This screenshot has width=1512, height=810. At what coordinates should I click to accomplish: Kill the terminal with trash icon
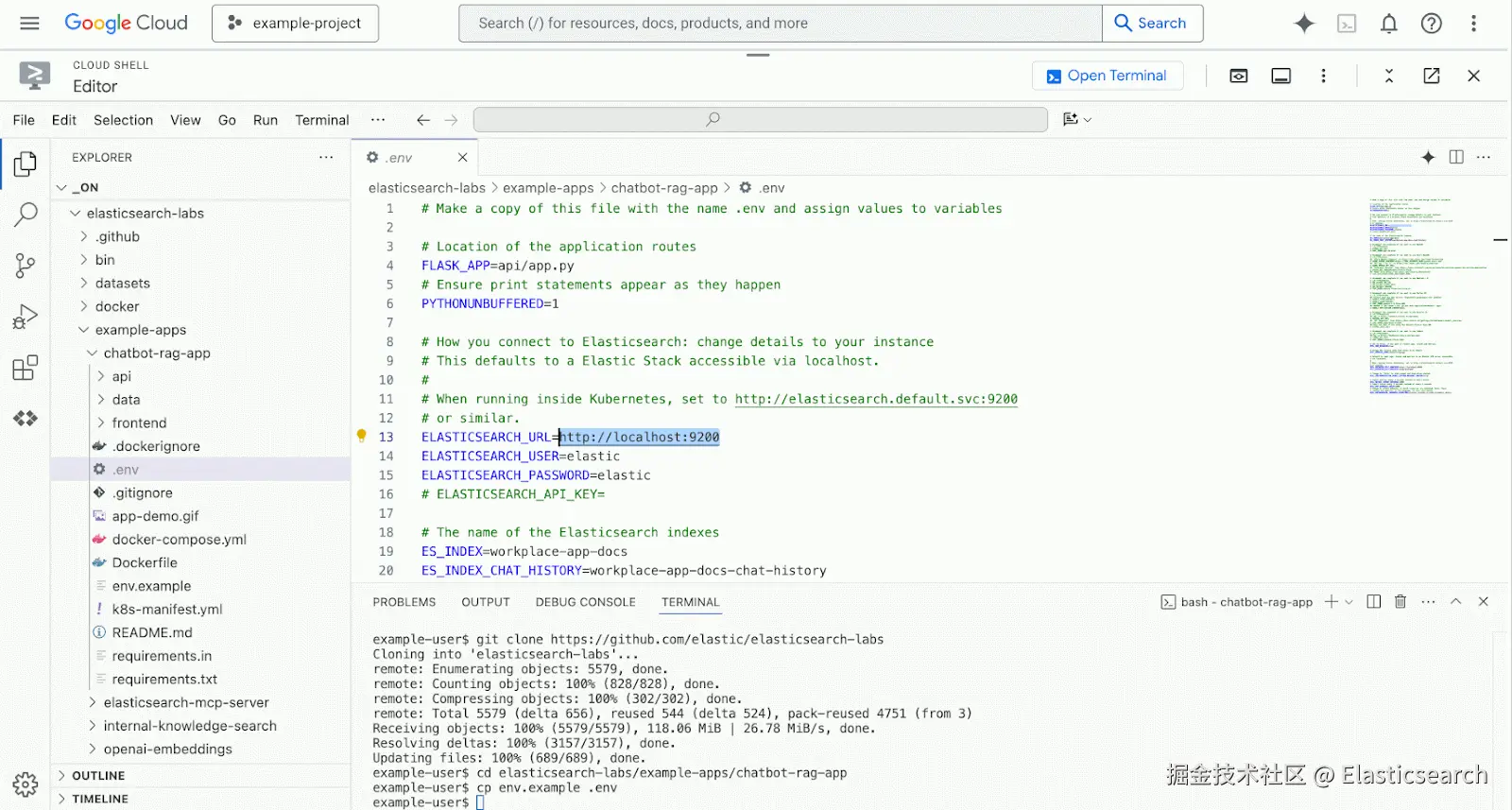1400,601
